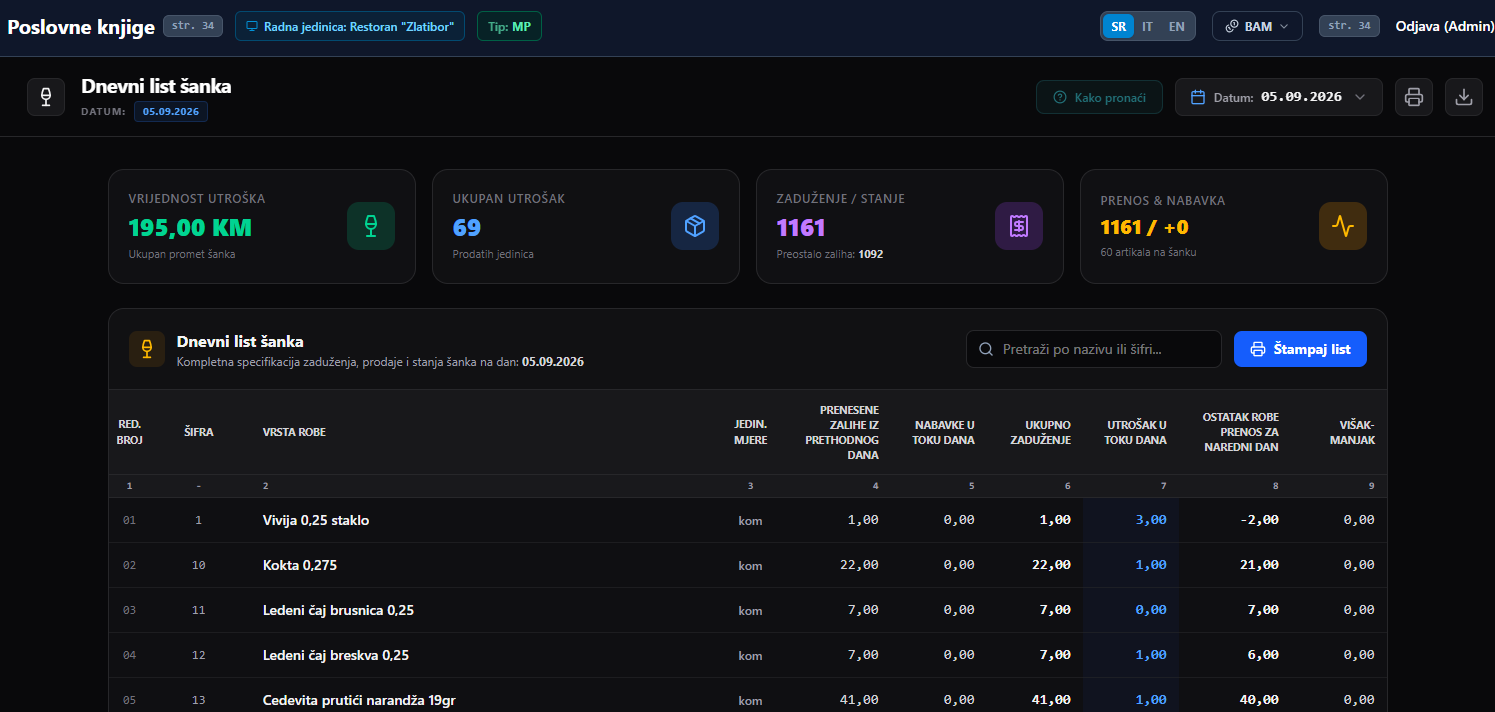1495x712 pixels.
Task: Click PRENESENE ZALIHE IZ PRETHODNOG DANA header
Action: point(842,432)
